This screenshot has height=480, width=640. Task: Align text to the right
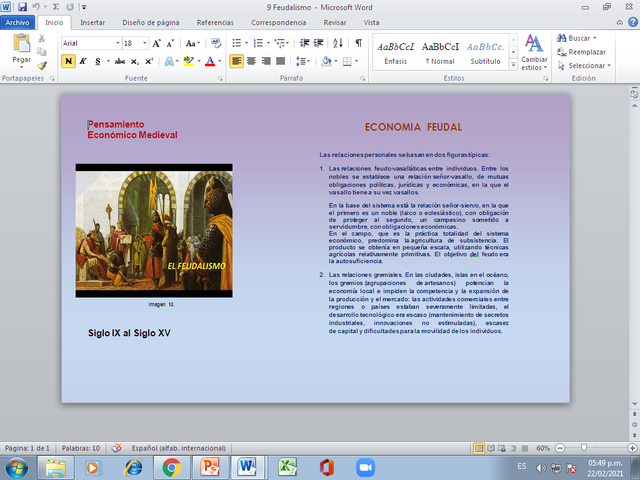pos(266,61)
